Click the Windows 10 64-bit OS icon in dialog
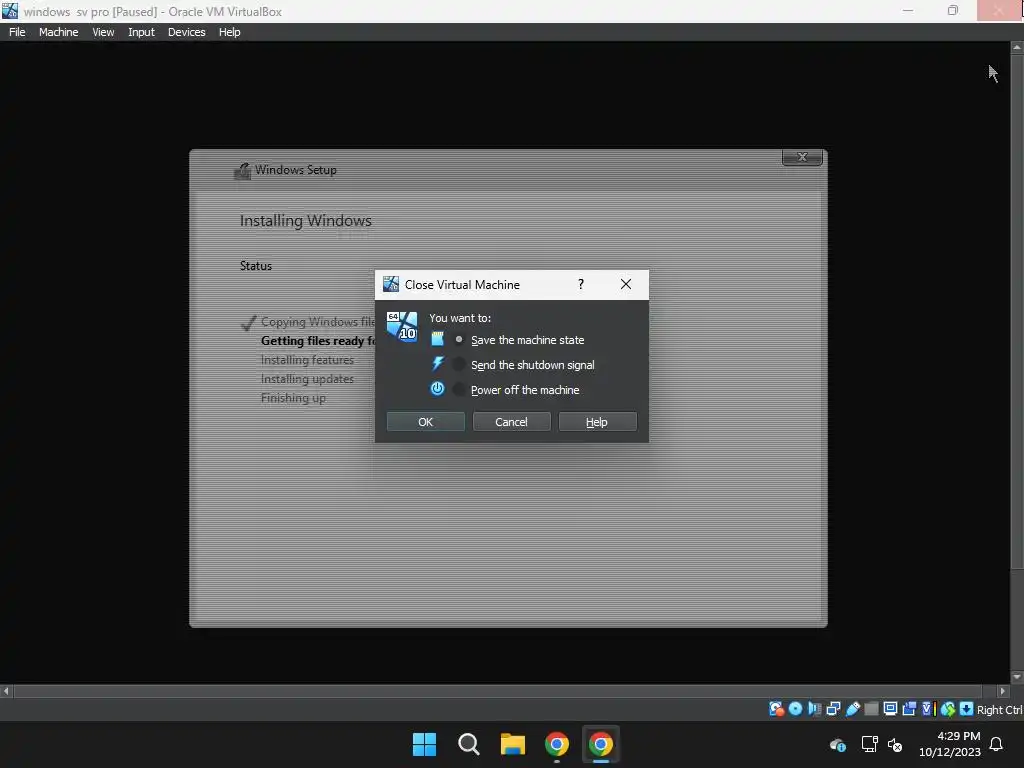This screenshot has height=768, width=1024. (402, 327)
